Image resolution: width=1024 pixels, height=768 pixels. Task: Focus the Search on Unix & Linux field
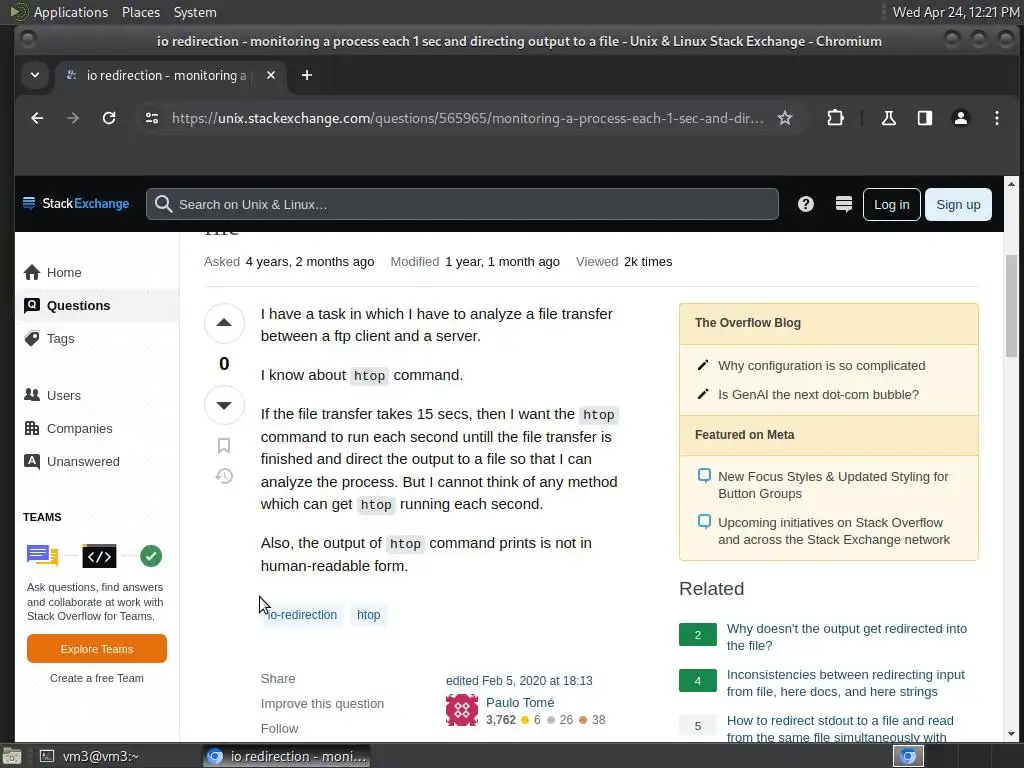pos(462,204)
